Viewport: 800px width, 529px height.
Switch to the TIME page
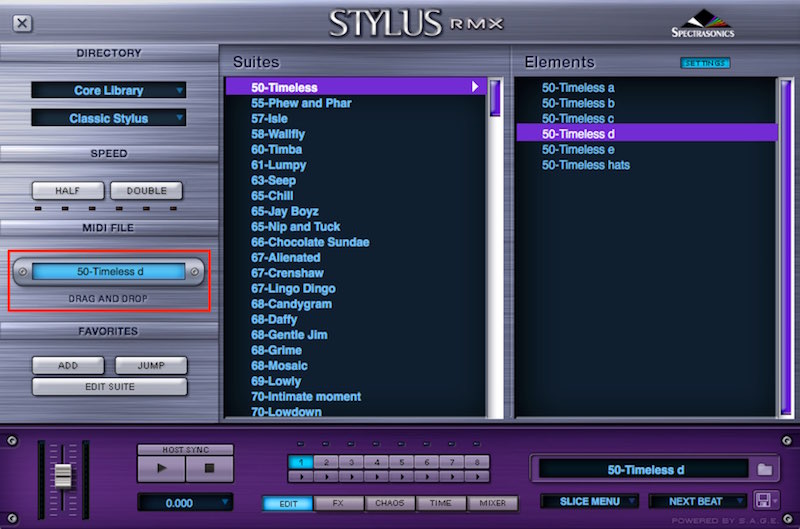[441, 503]
